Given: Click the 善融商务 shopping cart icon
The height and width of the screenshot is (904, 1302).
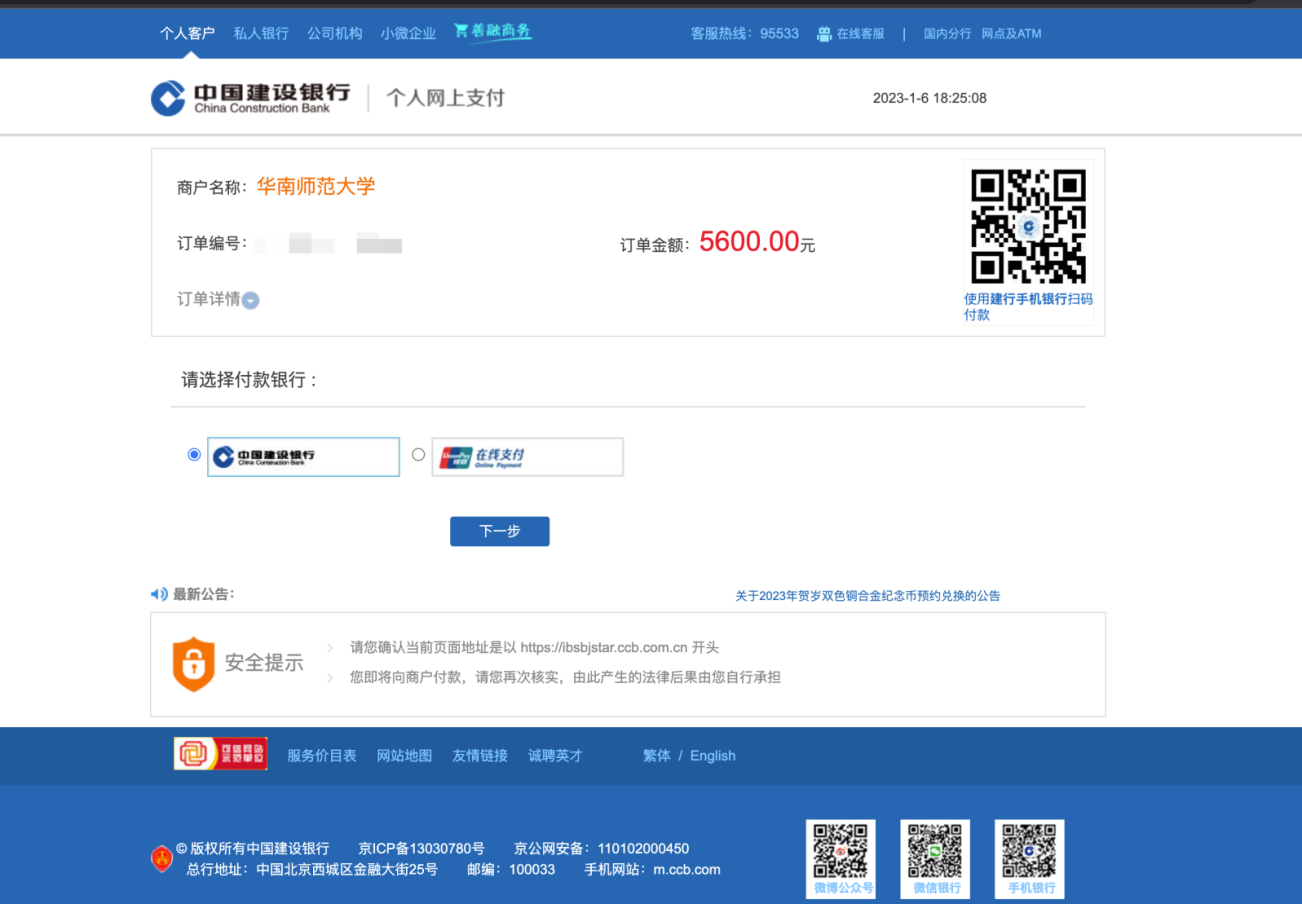Looking at the screenshot, I should point(461,31).
